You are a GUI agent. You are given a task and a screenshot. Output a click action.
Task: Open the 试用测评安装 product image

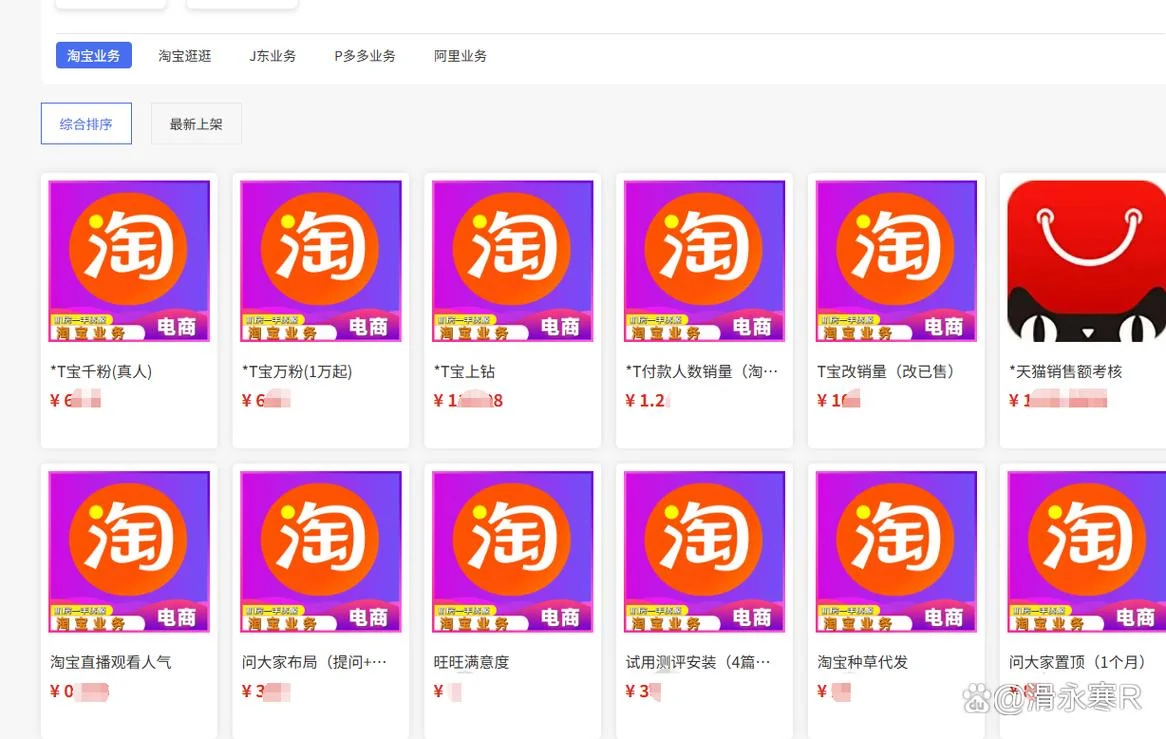705,552
